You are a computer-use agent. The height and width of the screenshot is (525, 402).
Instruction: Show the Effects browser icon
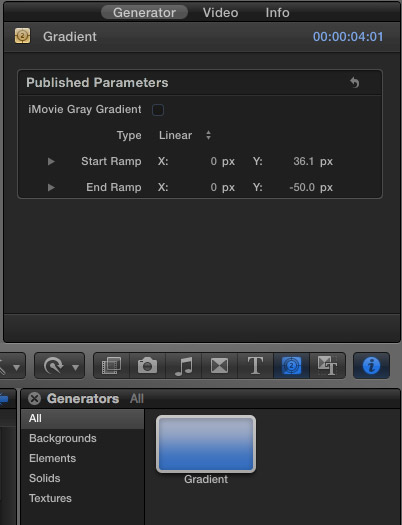click(111, 365)
